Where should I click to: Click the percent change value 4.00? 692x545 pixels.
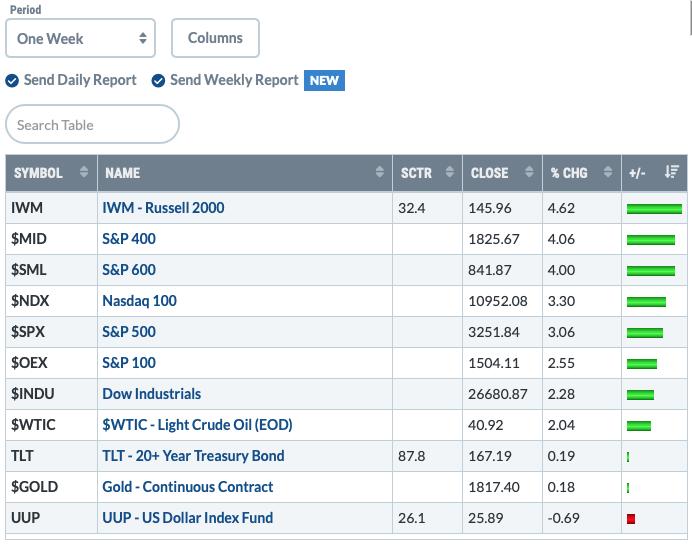[x=561, y=270]
